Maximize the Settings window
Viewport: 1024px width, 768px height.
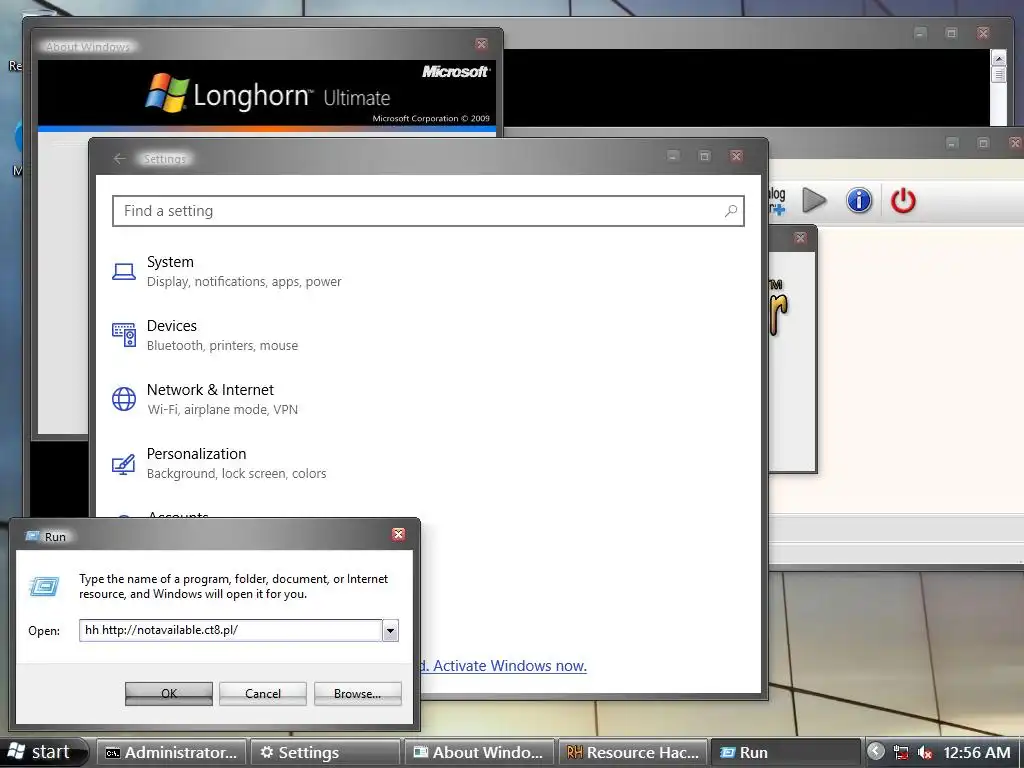705,155
